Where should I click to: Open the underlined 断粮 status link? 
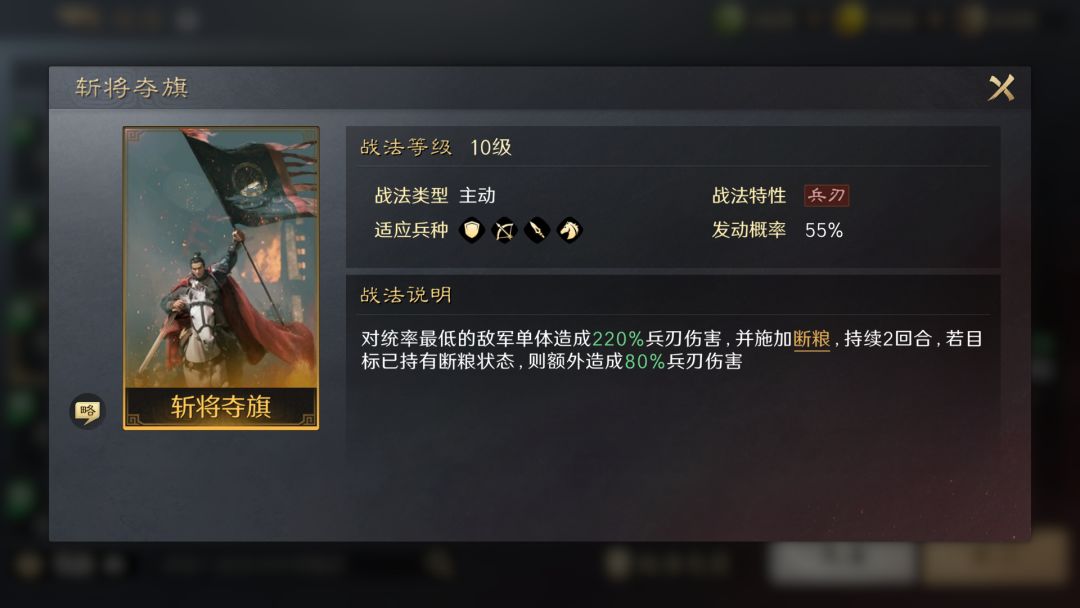(812, 339)
